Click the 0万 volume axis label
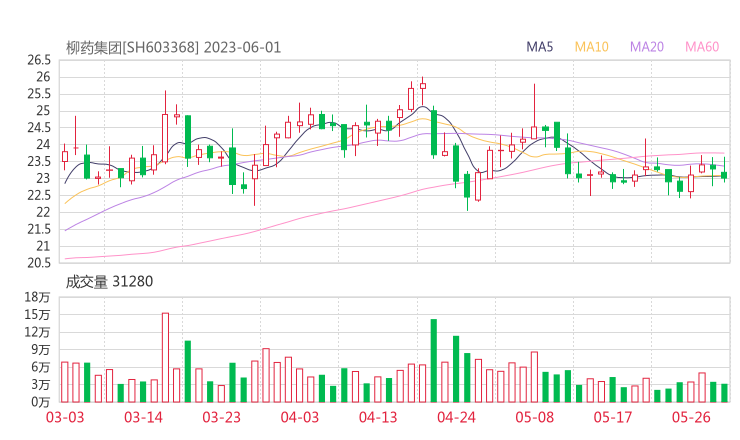This screenshot has width=740, height=440. pyautogui.click(x=41, y=402)
